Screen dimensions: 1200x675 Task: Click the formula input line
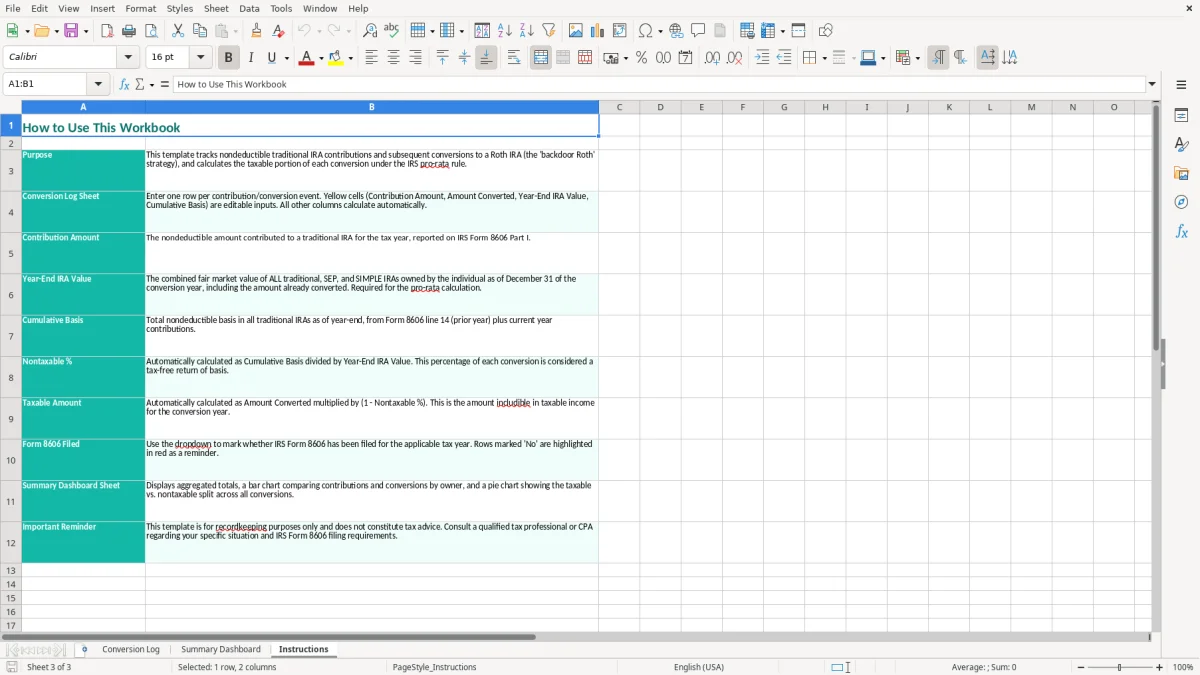tap(659, 84)
